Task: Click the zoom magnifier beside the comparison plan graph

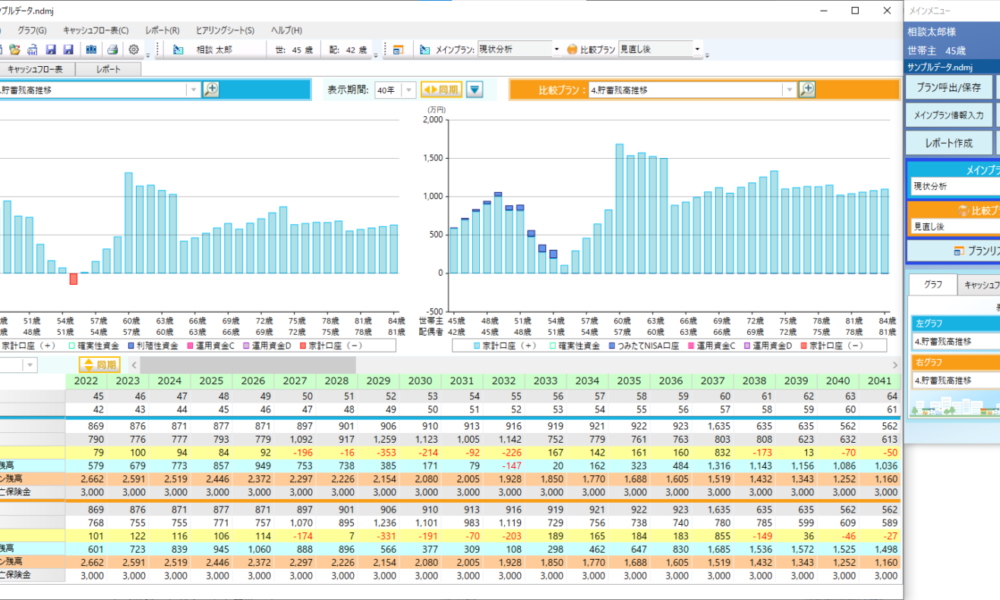Action: click(807, 89)
